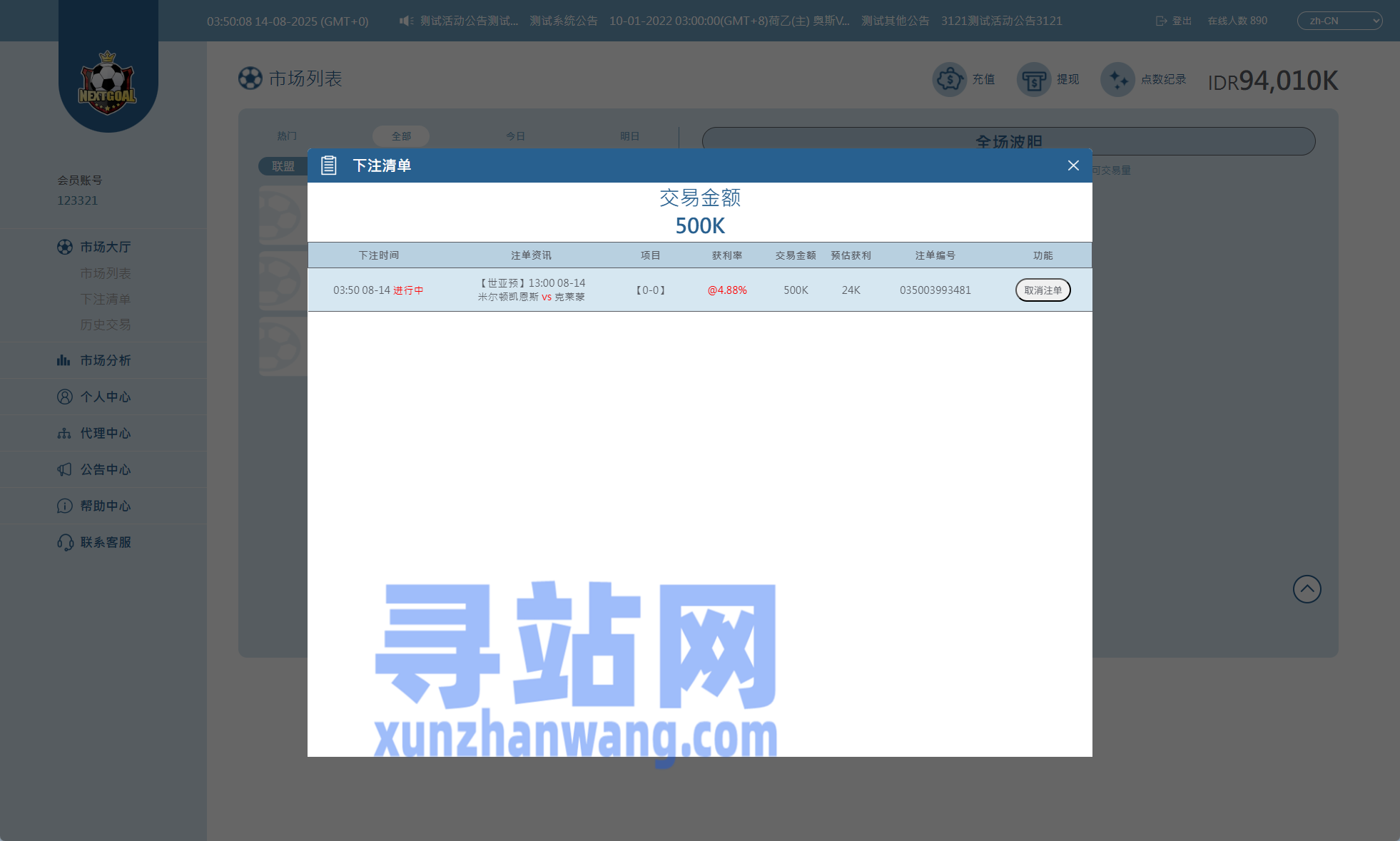Click the 500K total transaction amount
Image resolution: width=1400 pixels, height=841 pixels.
[x=700, y=225]
